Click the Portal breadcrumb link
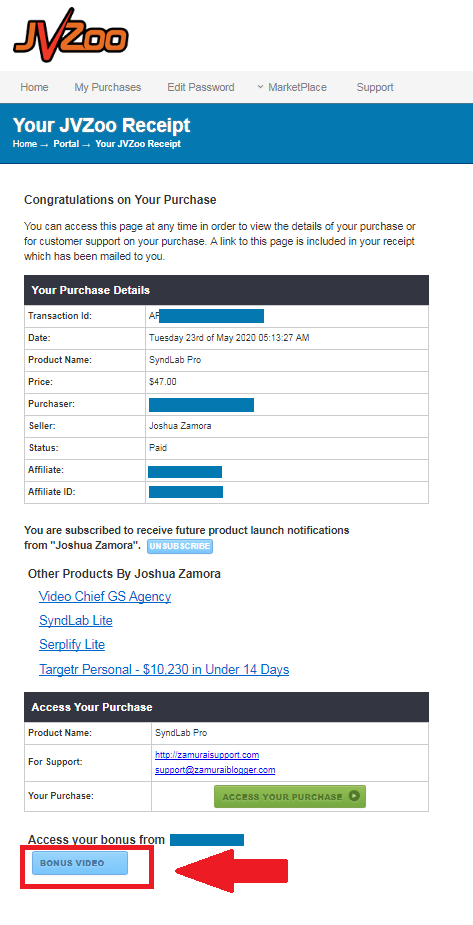The height and width of the screenshot is (925, 473). coord(66,143)
